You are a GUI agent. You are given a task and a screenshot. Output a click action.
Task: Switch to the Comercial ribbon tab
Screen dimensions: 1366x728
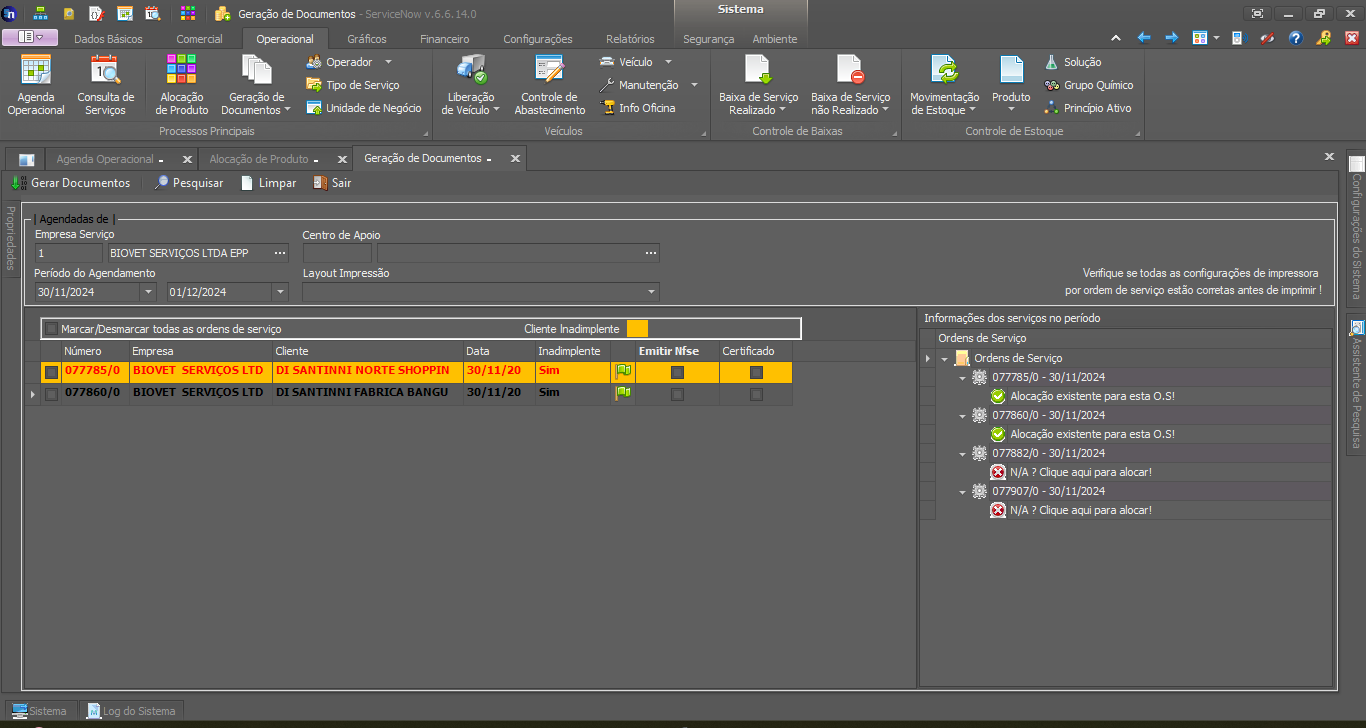(x=200, y=39)
